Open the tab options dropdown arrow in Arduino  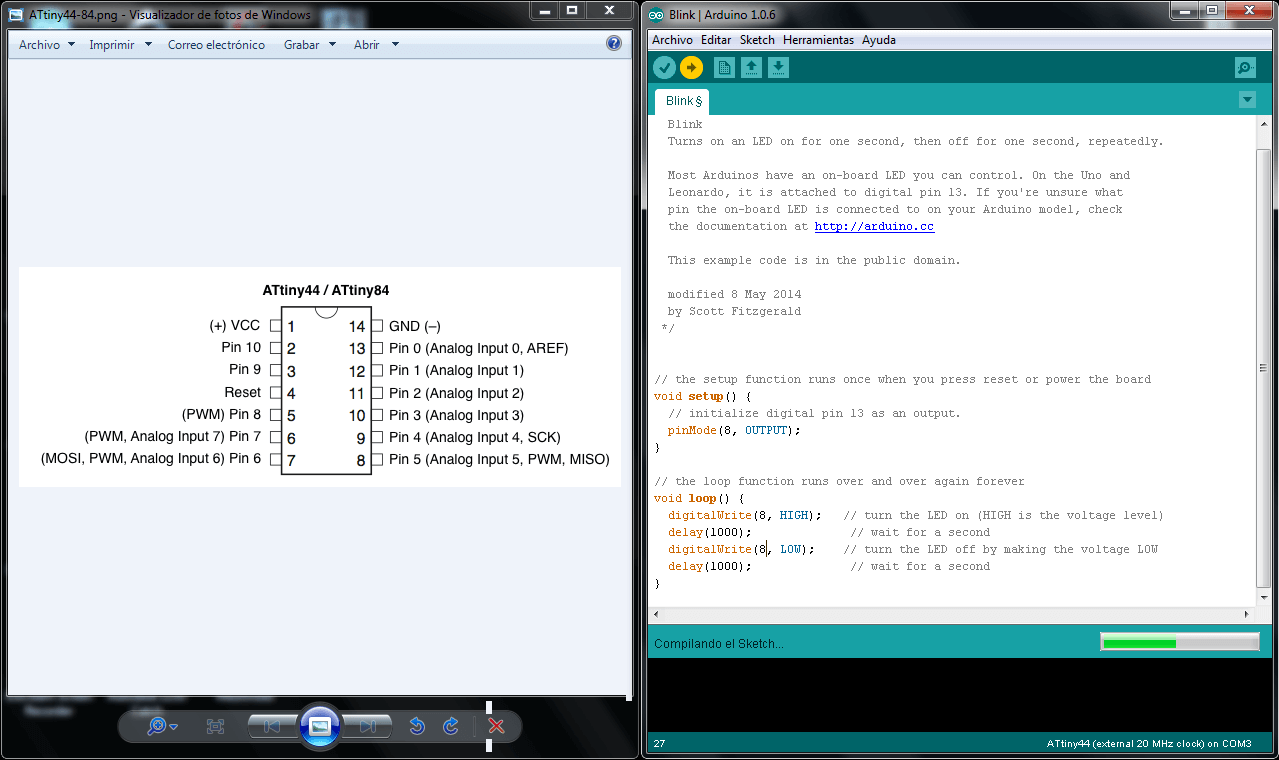(1247, 100)
